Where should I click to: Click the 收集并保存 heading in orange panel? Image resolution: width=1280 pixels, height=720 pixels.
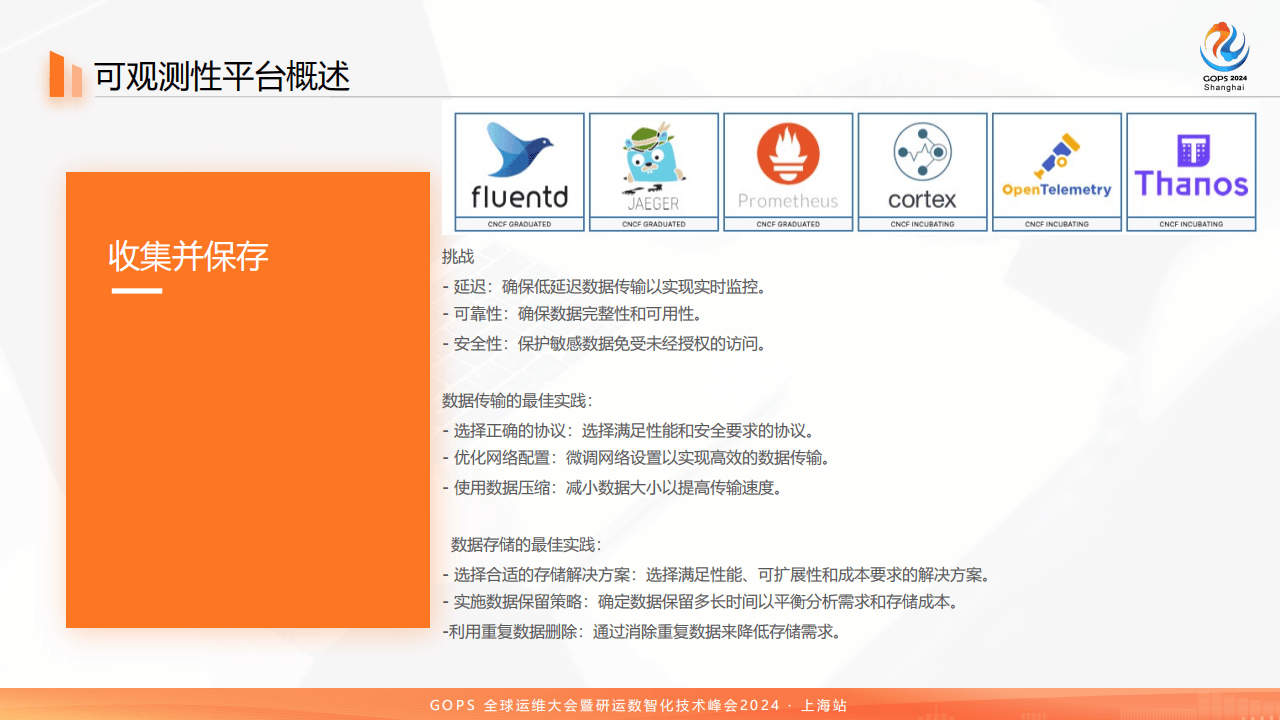point(188,256)
